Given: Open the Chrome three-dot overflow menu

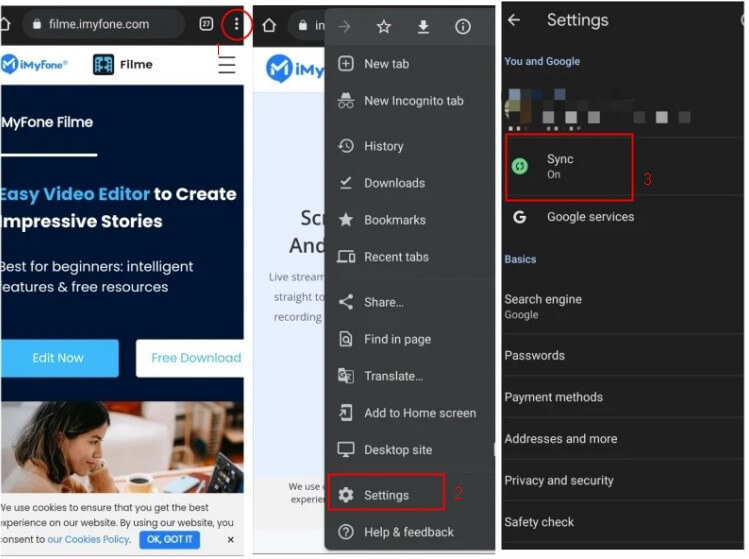Looking at the screenshot, I should pyautogui.click(x=236, y=24).
